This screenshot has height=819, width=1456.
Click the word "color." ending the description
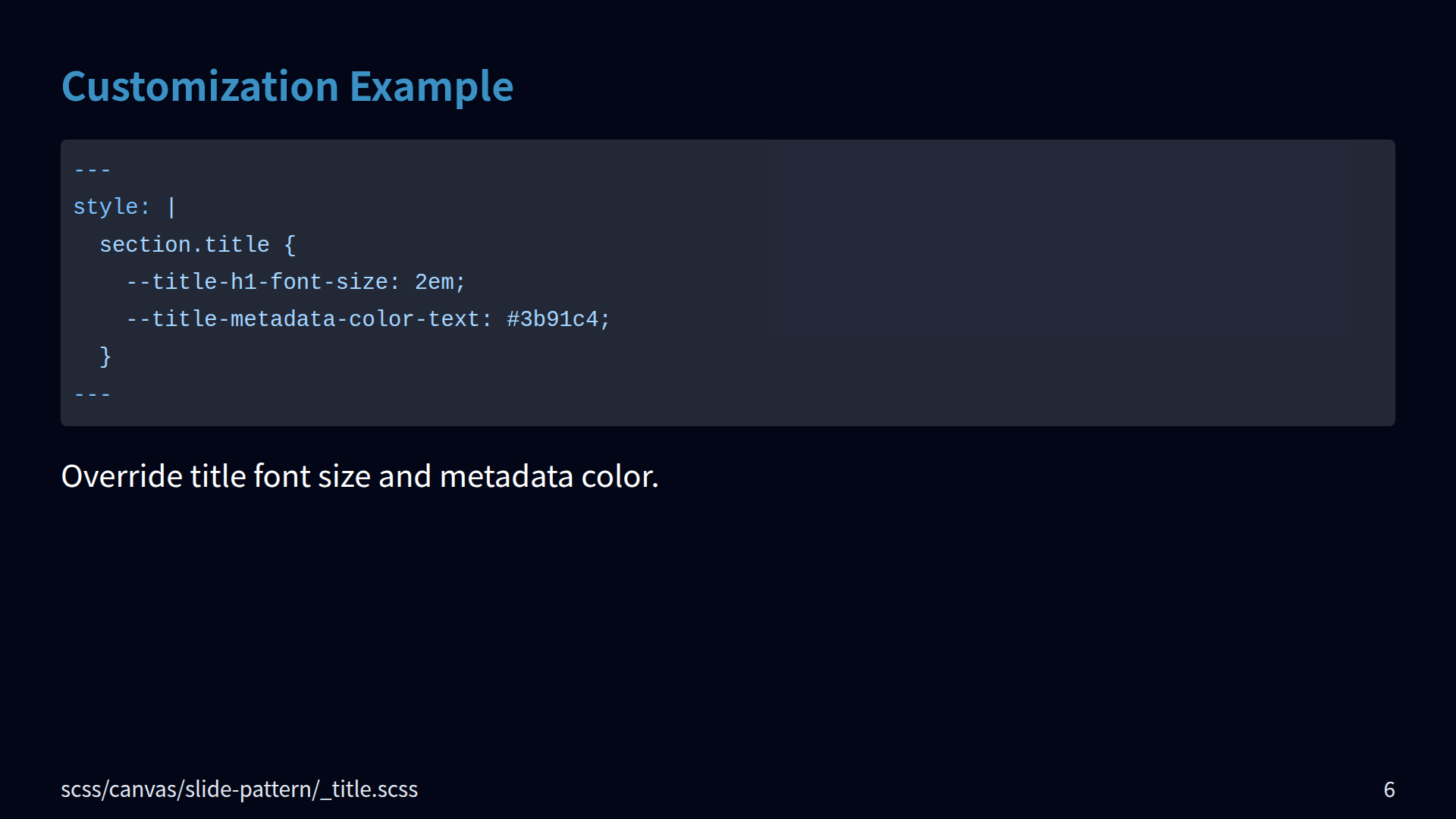(620, 476)
